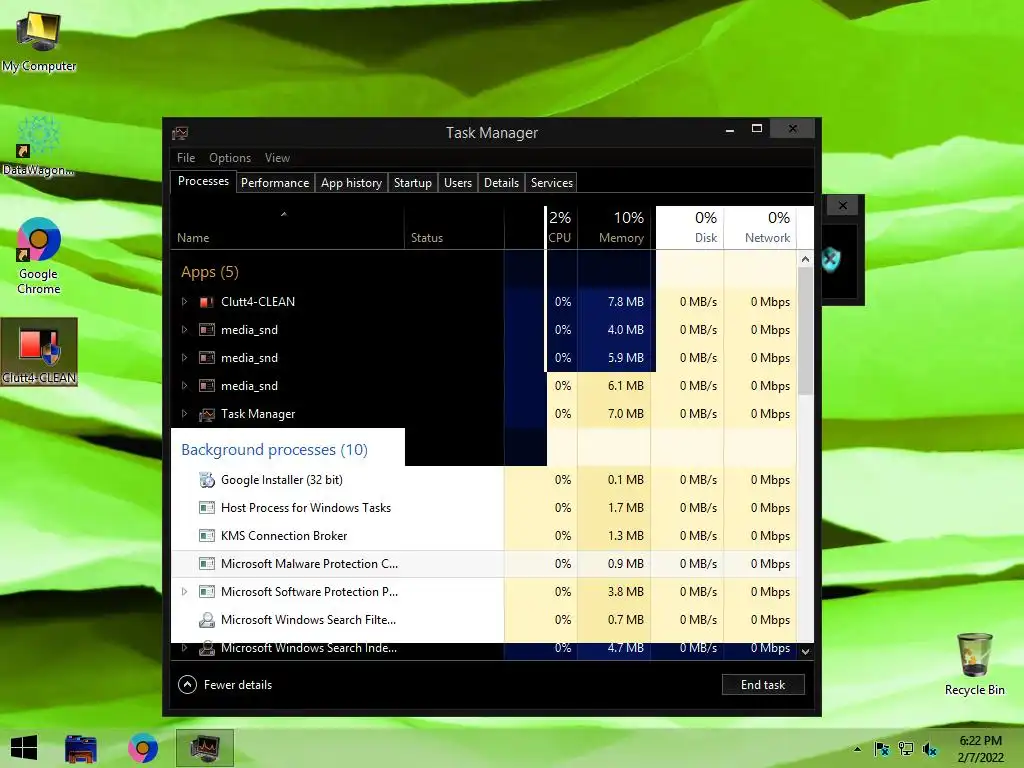Switch to the Services tab
This screenshot has height=768, width=1024.
[x=552, y=183]
